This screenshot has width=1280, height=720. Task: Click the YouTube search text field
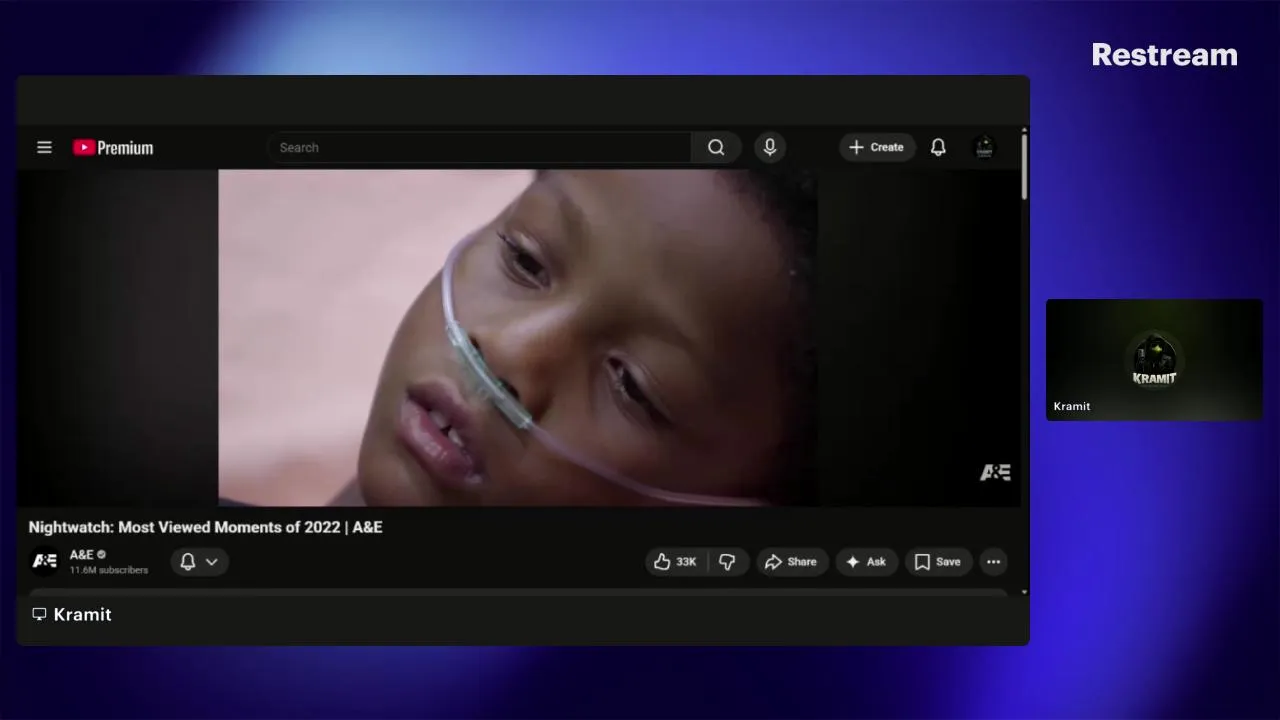coord(479,147)
